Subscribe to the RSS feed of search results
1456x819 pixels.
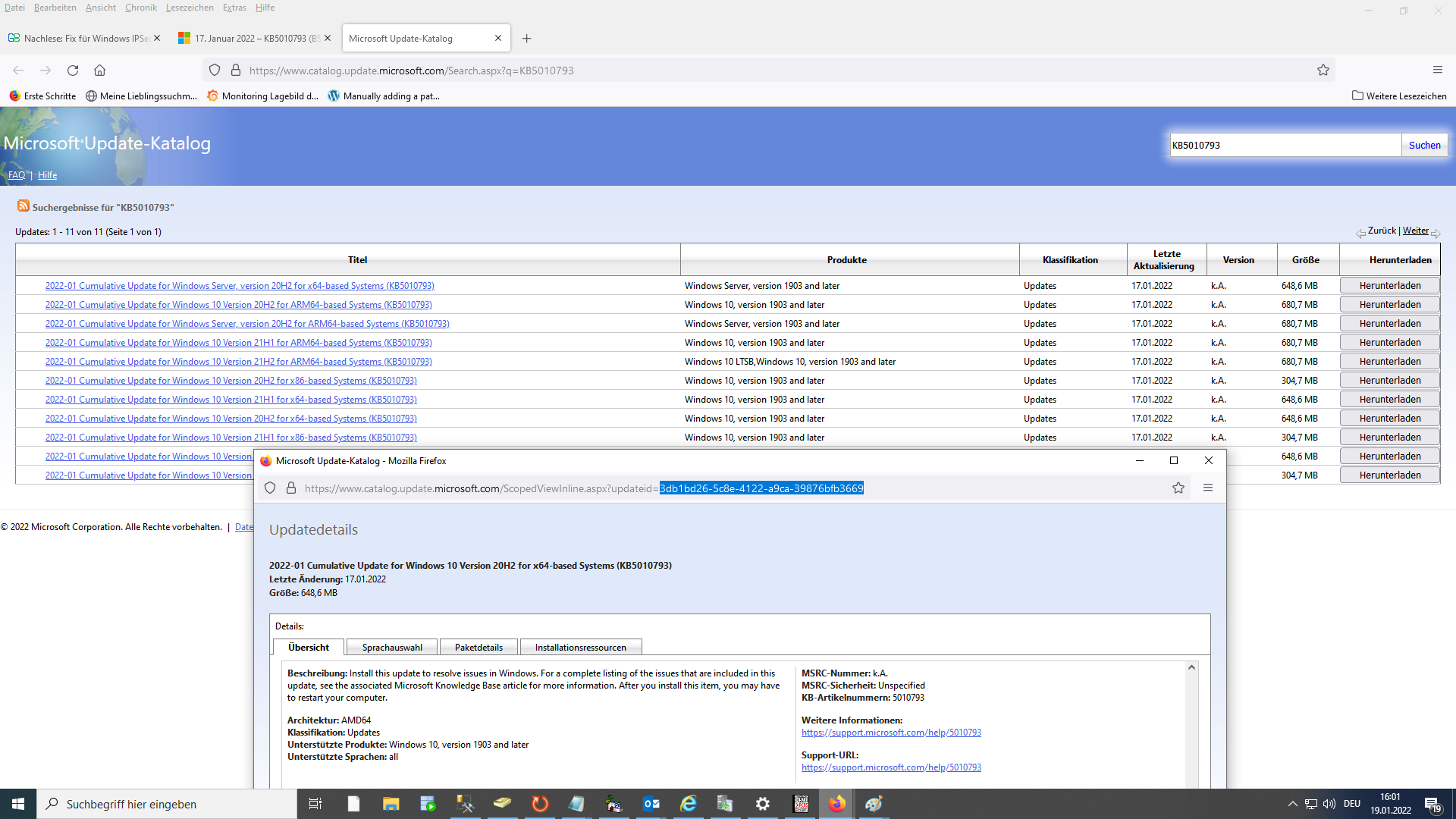pyautogui.click(x=24, y=206)
